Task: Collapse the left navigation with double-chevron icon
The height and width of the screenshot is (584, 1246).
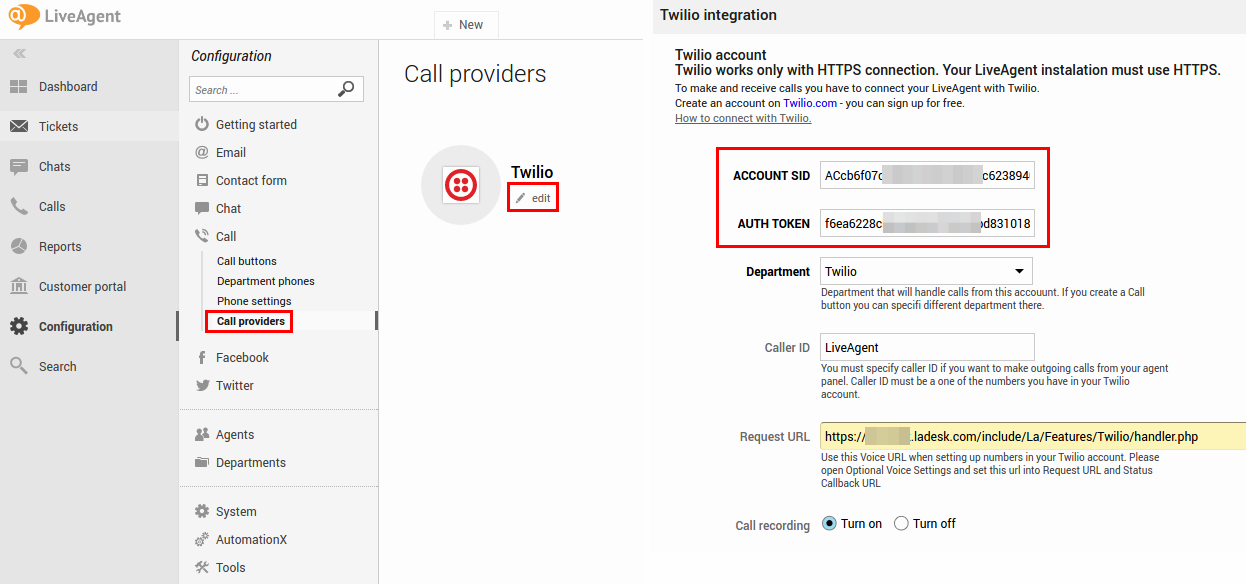Action: (x=19, y=53)
